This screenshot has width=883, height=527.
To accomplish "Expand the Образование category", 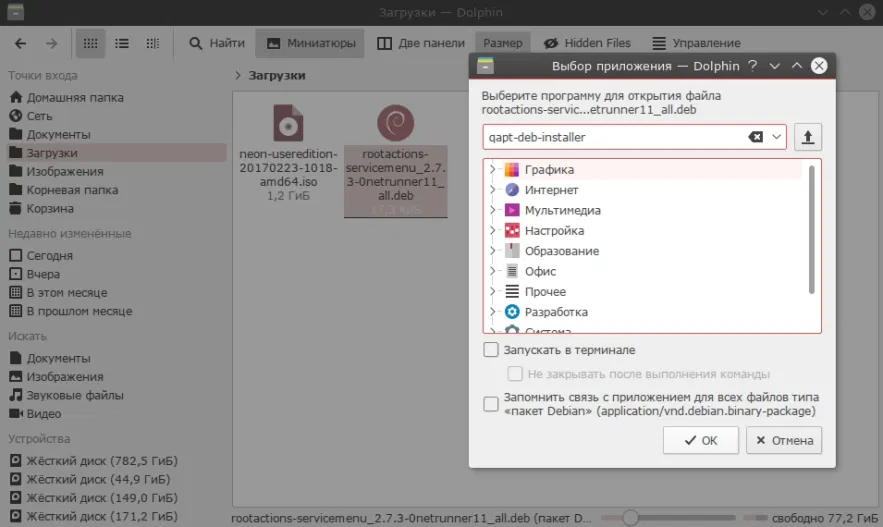I will point(493,251).
